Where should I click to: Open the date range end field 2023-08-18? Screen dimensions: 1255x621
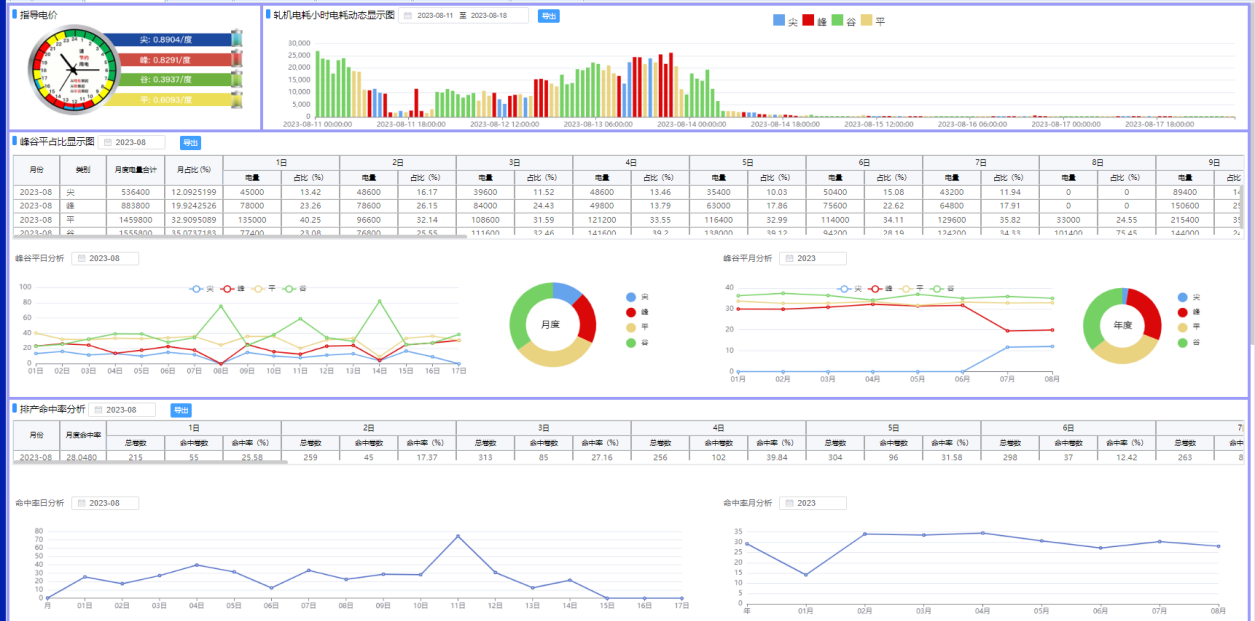tap(488, 16)
